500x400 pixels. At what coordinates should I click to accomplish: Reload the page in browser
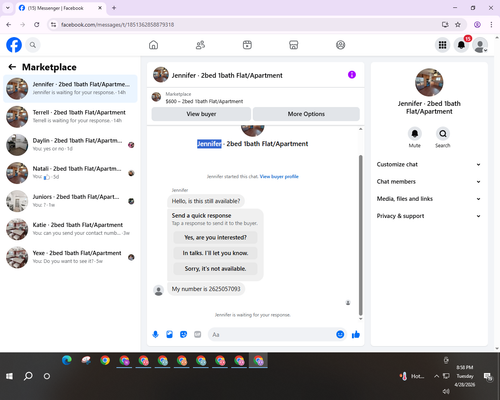pyautogui.click(x=37, y=25)
